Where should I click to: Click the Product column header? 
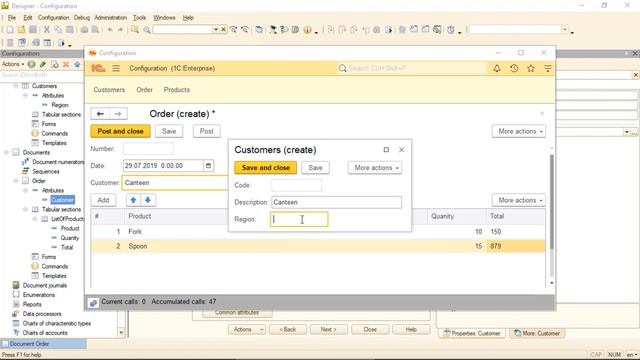pyautogui.click(x=140, y=216)
